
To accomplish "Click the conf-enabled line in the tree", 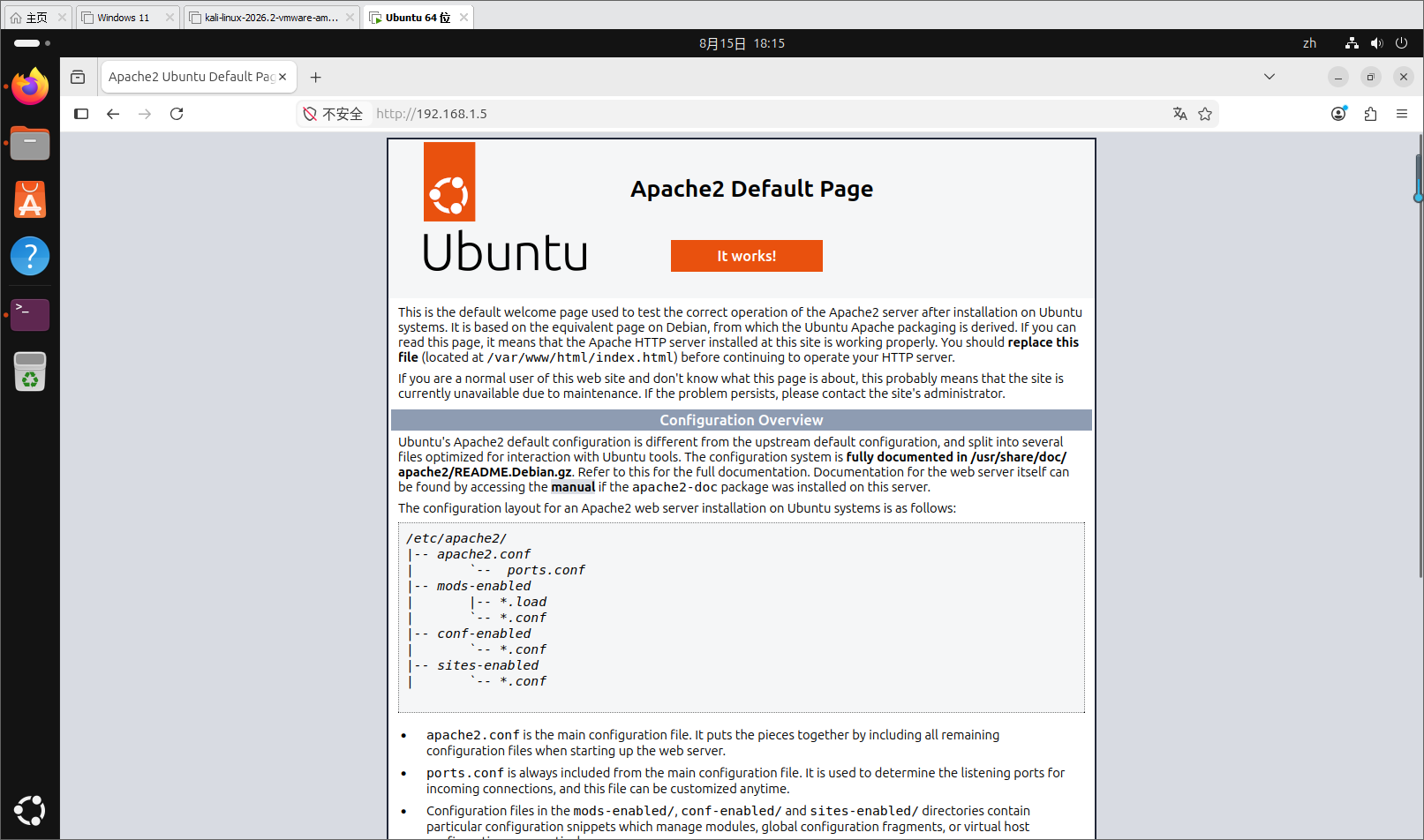I will pyautogui.click(x=484, y=634).
